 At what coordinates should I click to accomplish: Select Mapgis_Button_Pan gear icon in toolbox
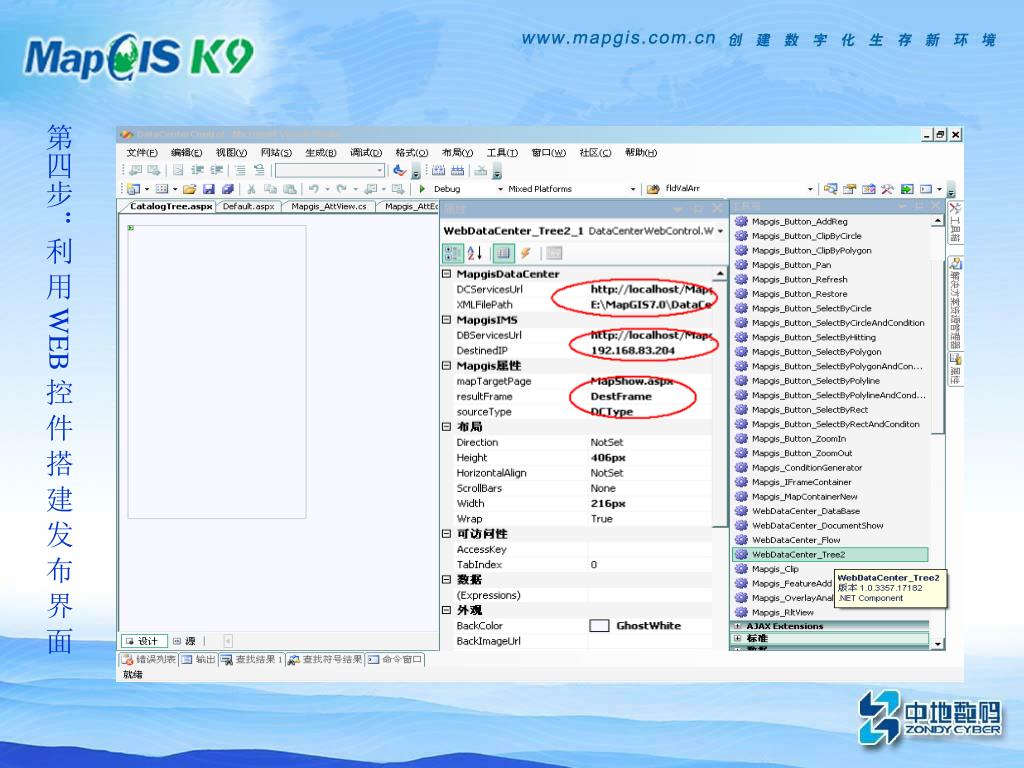click(741, 264)
